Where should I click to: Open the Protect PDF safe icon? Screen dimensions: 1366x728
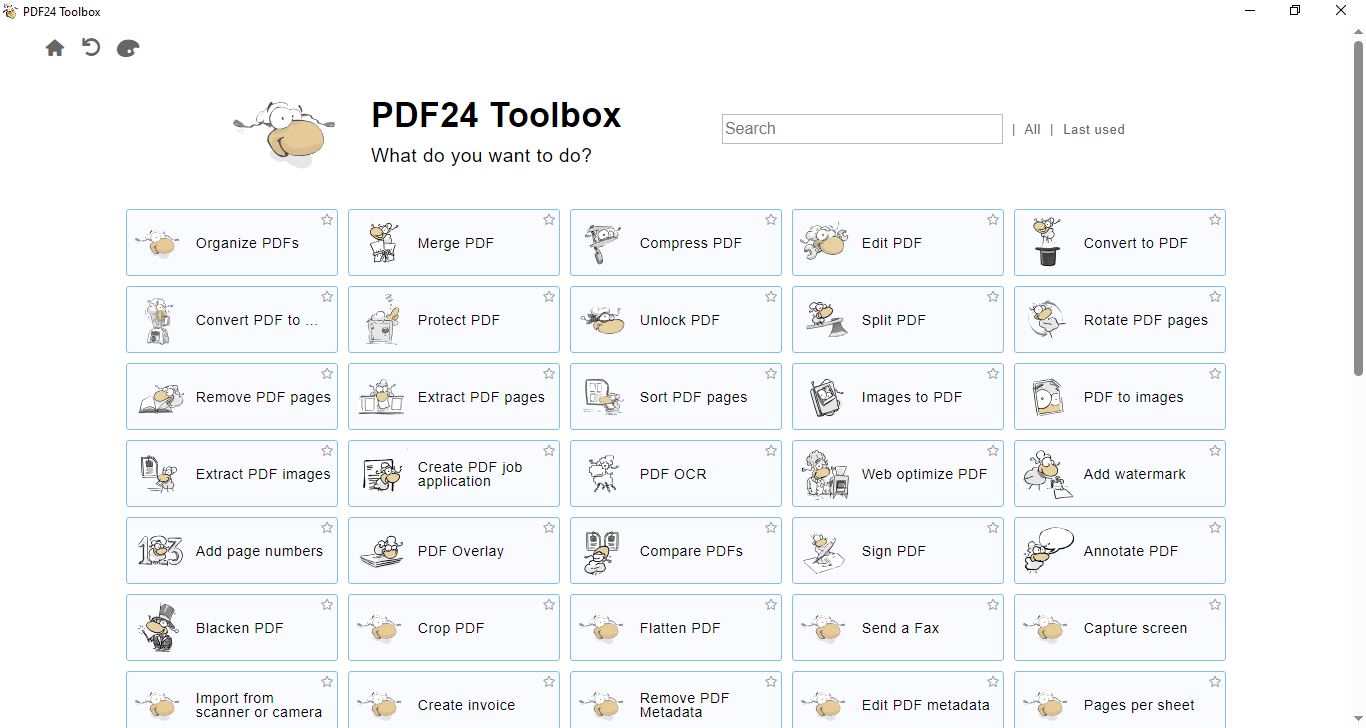tap(382, 320)
